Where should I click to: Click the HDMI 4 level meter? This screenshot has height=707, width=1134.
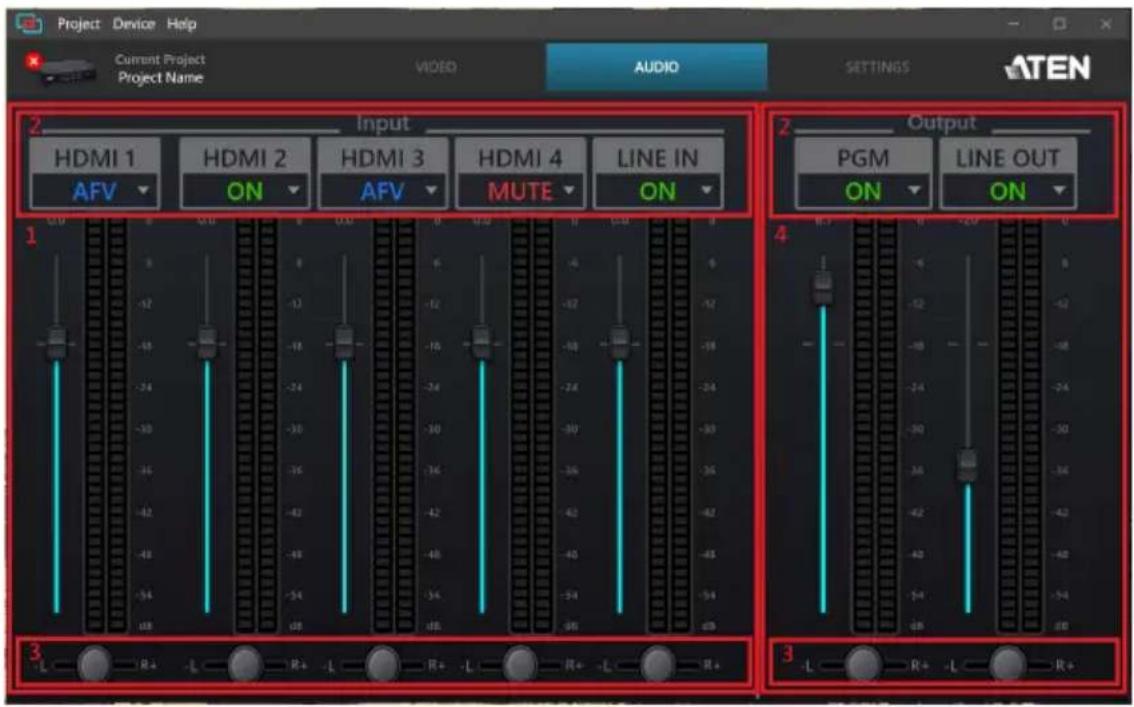point(532,425)
